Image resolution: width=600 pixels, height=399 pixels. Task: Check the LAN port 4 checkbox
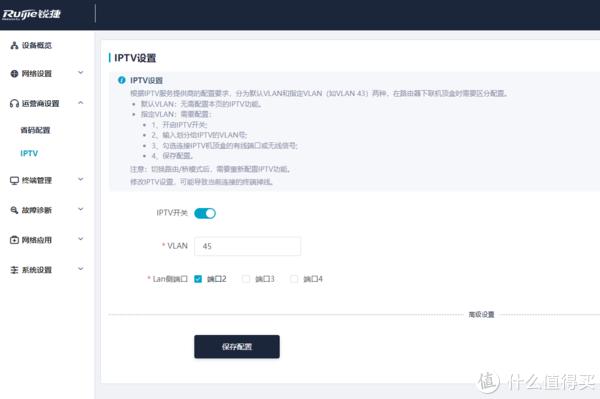click(x=294, y=279)
